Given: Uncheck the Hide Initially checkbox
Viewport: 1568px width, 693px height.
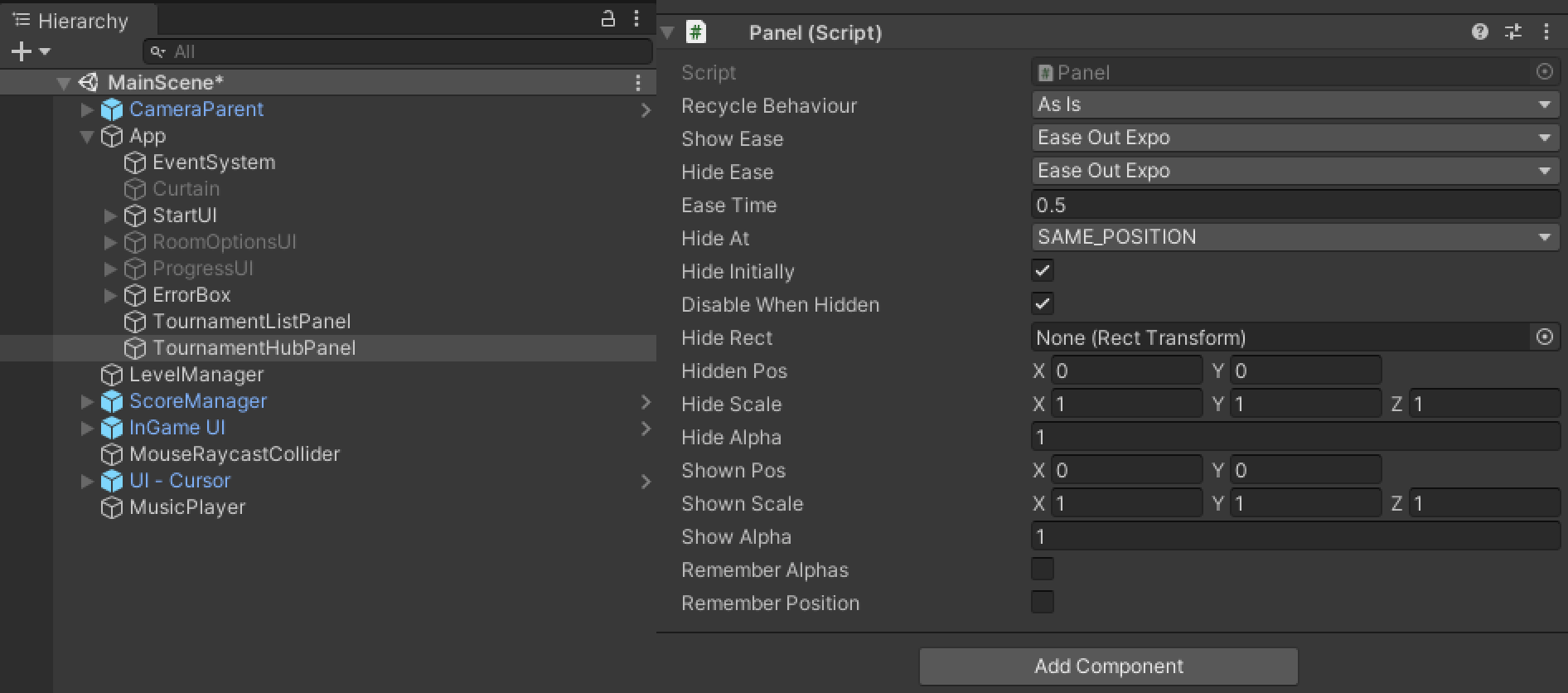Looking at the screenshot, I should (x=1043, y=271).
